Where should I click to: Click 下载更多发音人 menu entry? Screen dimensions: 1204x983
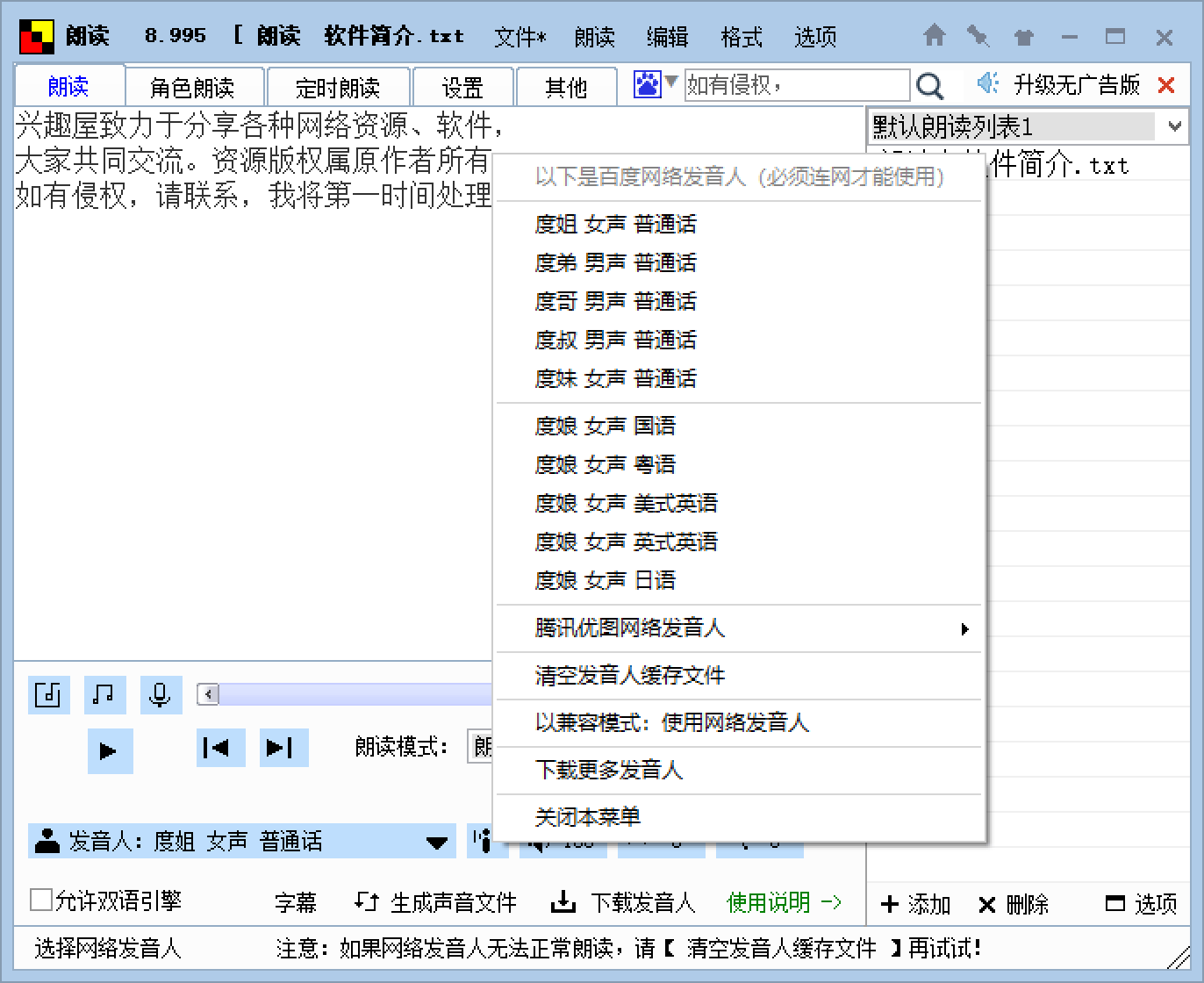[739, 771]
